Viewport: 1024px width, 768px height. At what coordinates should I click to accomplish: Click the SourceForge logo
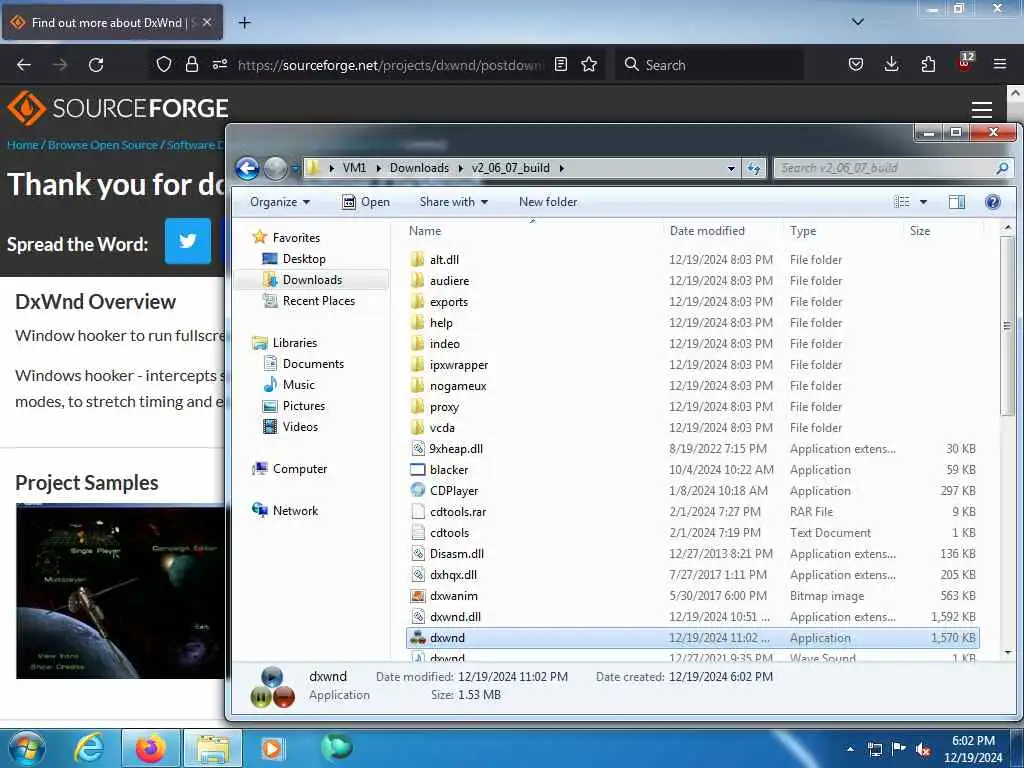pos(118,108)
